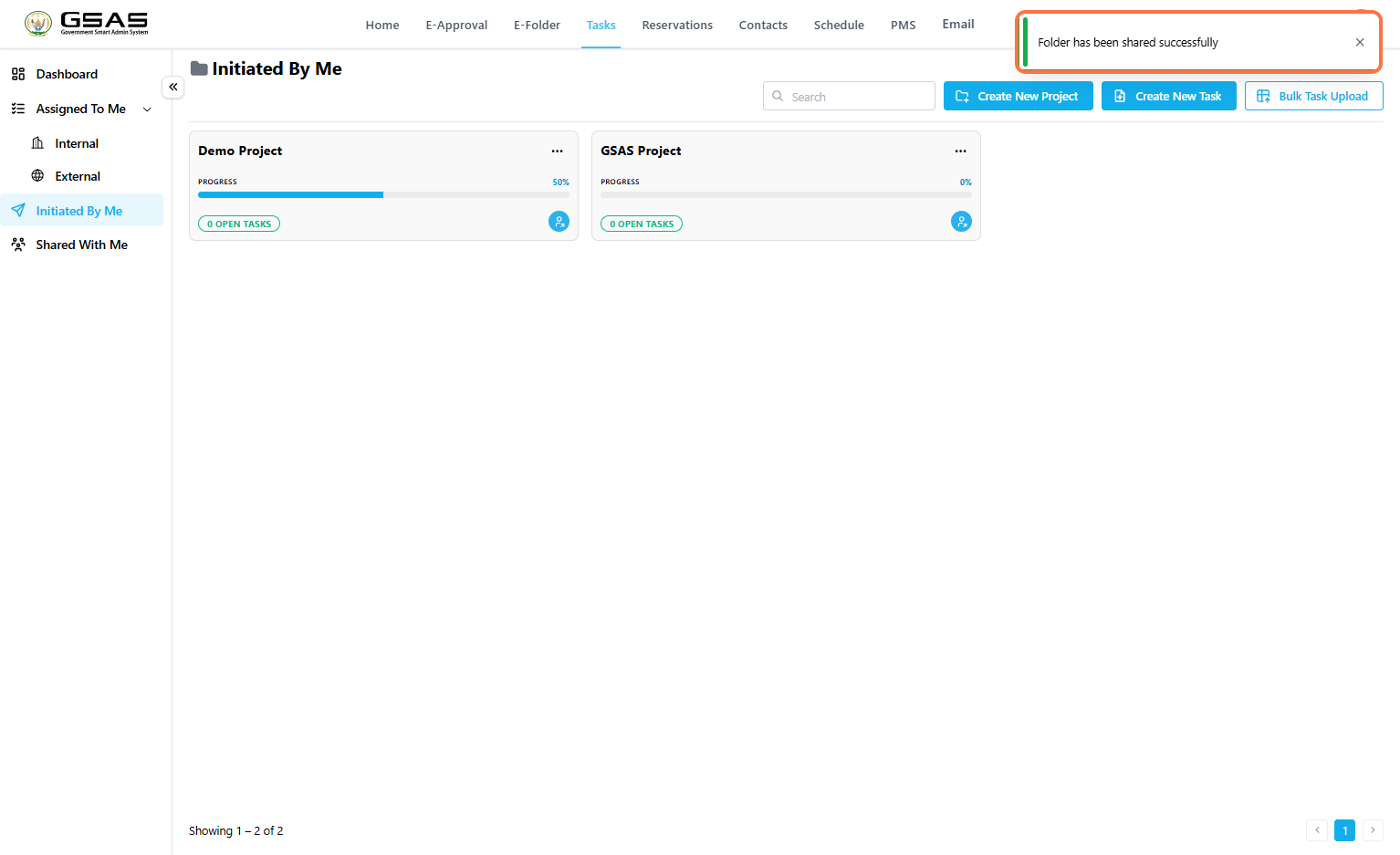Select External tasks in sidebar

pyautogui.click(x=78, y=176)
